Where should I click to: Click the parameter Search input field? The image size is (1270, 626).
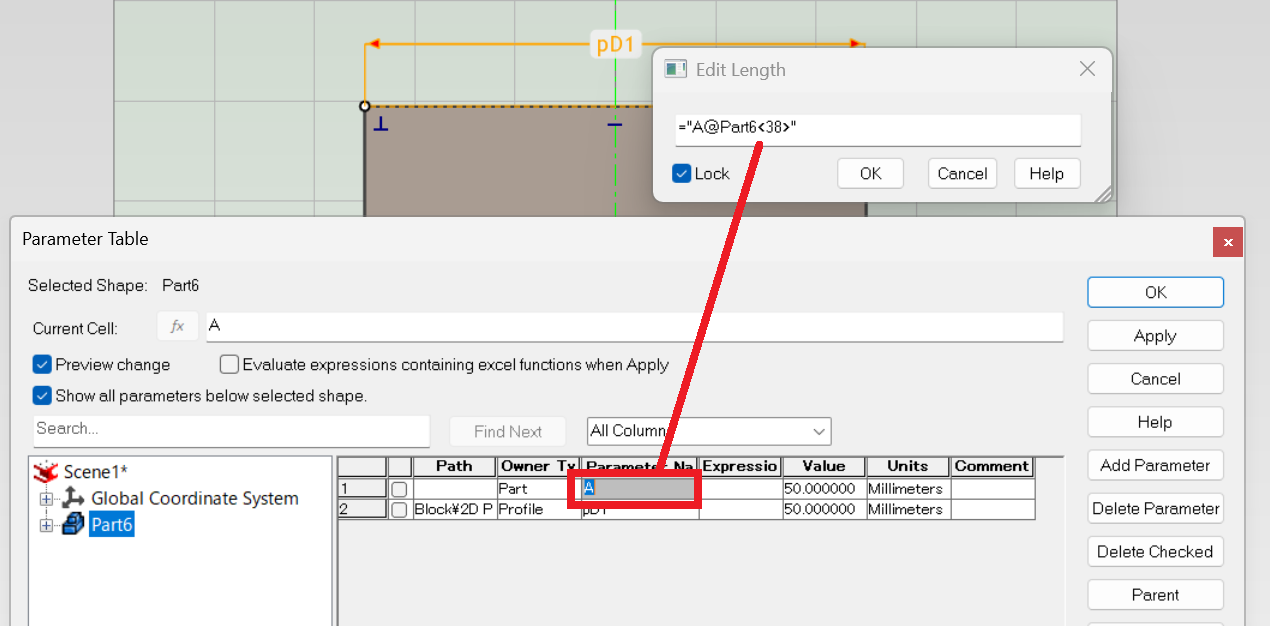point(231,429)
